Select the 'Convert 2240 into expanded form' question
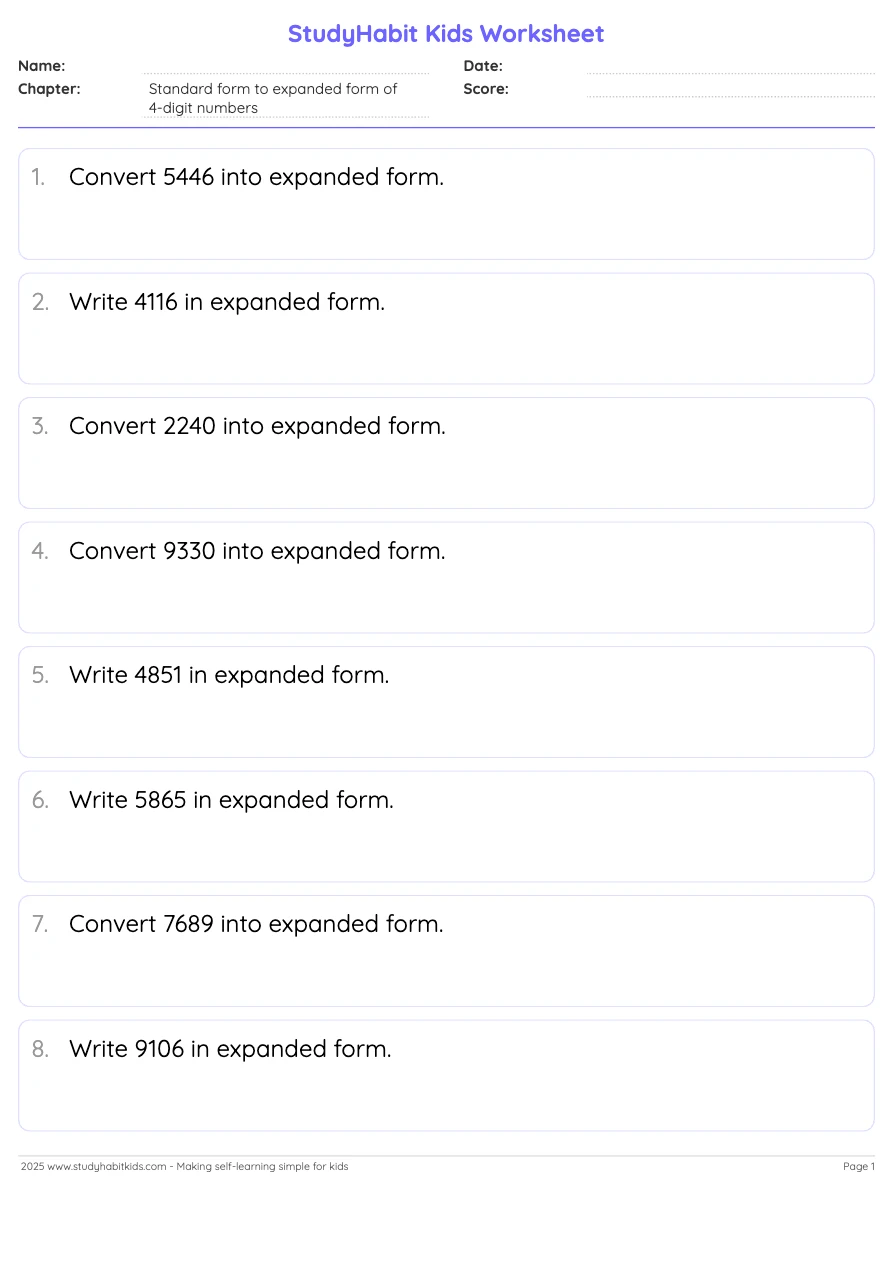892x1262 pixels. [x=257, y=426]
